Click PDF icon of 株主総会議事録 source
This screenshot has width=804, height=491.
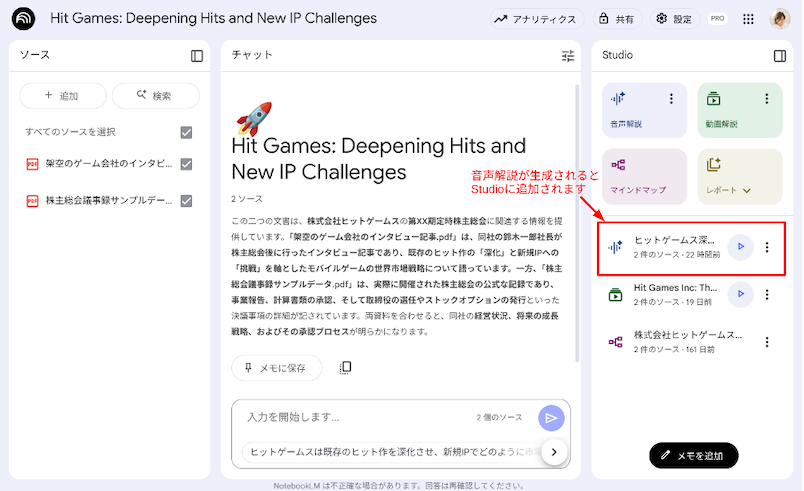32,201
